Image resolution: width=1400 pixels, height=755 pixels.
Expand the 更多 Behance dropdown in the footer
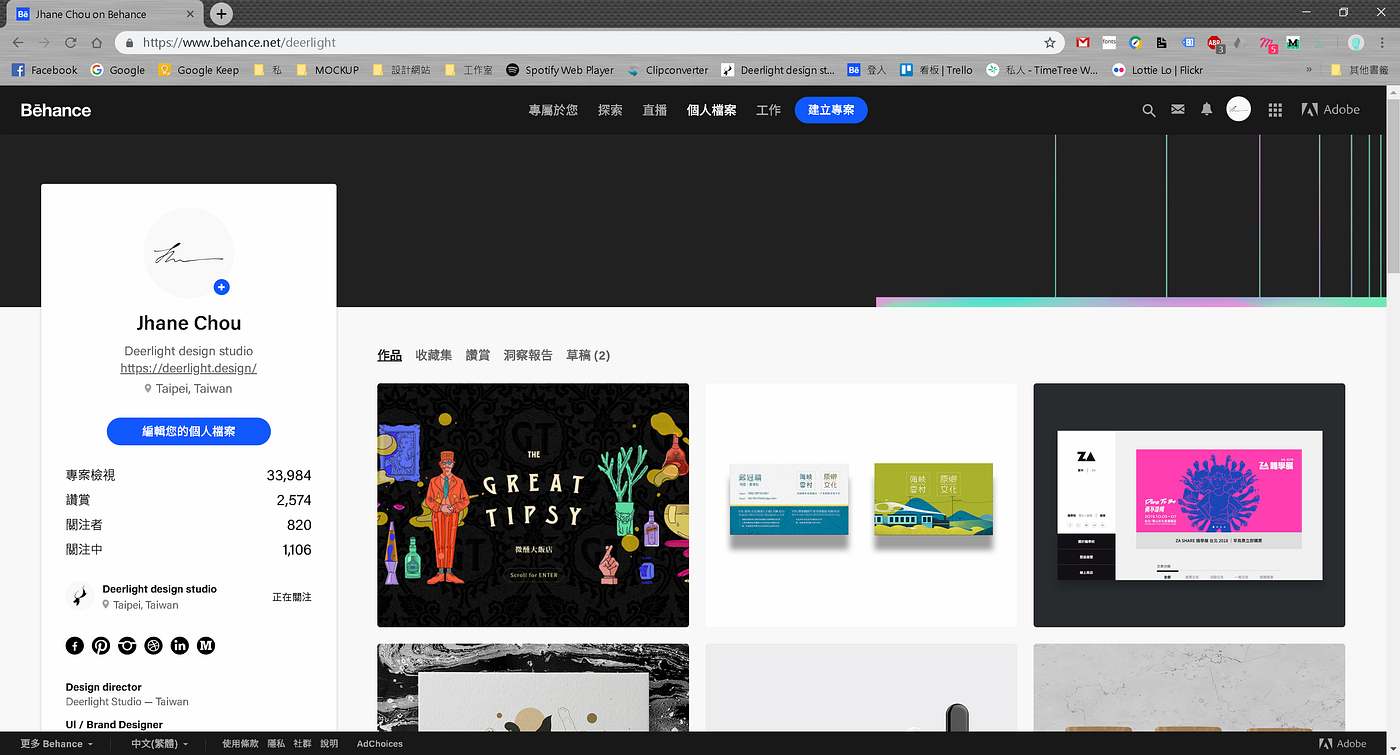(x=55, y=743)
